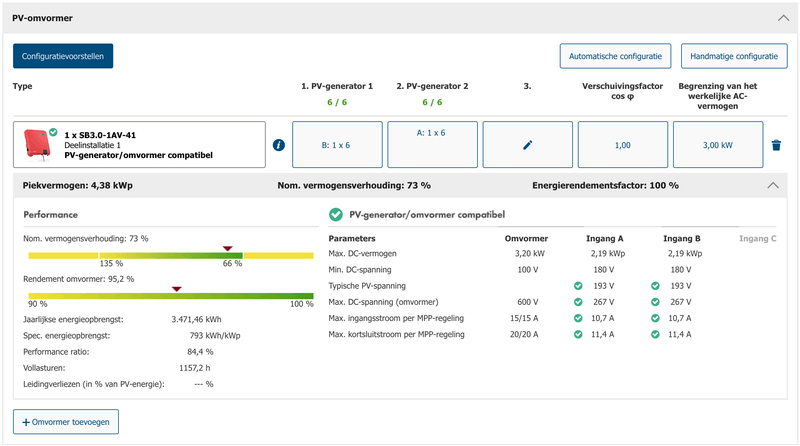Select the B: 1 x 6 generator box
The width and height of the screenshot is (800, 446).
tap(335, 145)
